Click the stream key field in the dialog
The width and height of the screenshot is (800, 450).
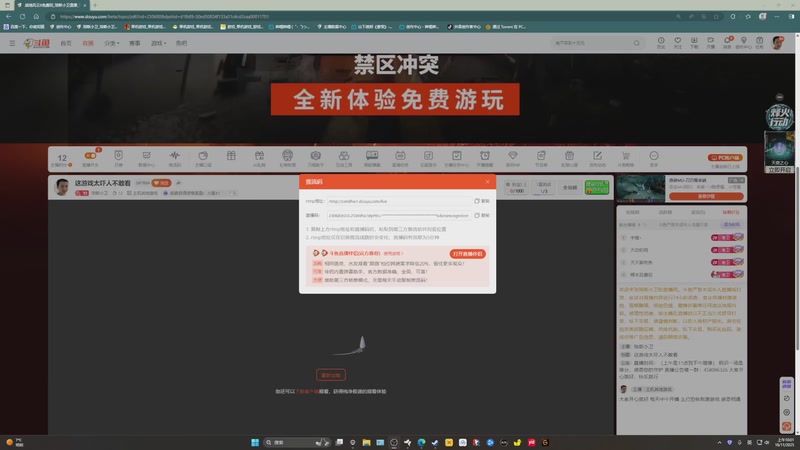(399, 215)
